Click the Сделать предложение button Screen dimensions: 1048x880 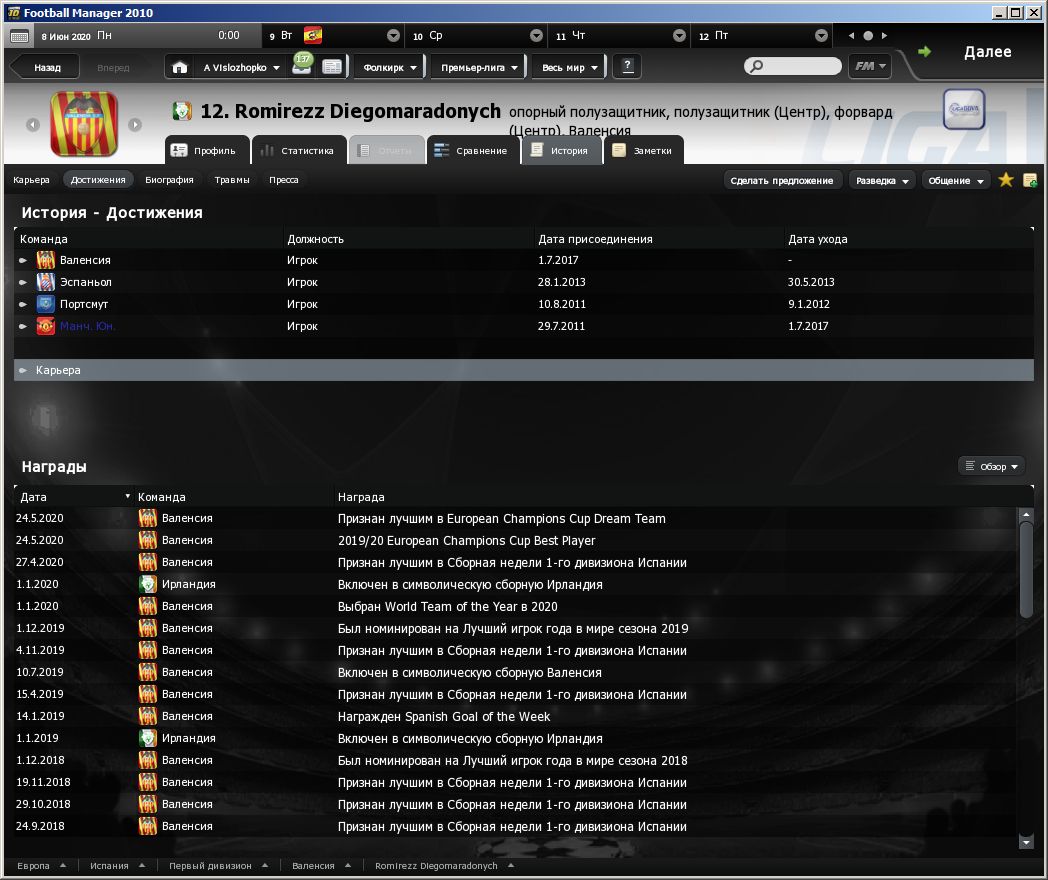click(781, 181)
